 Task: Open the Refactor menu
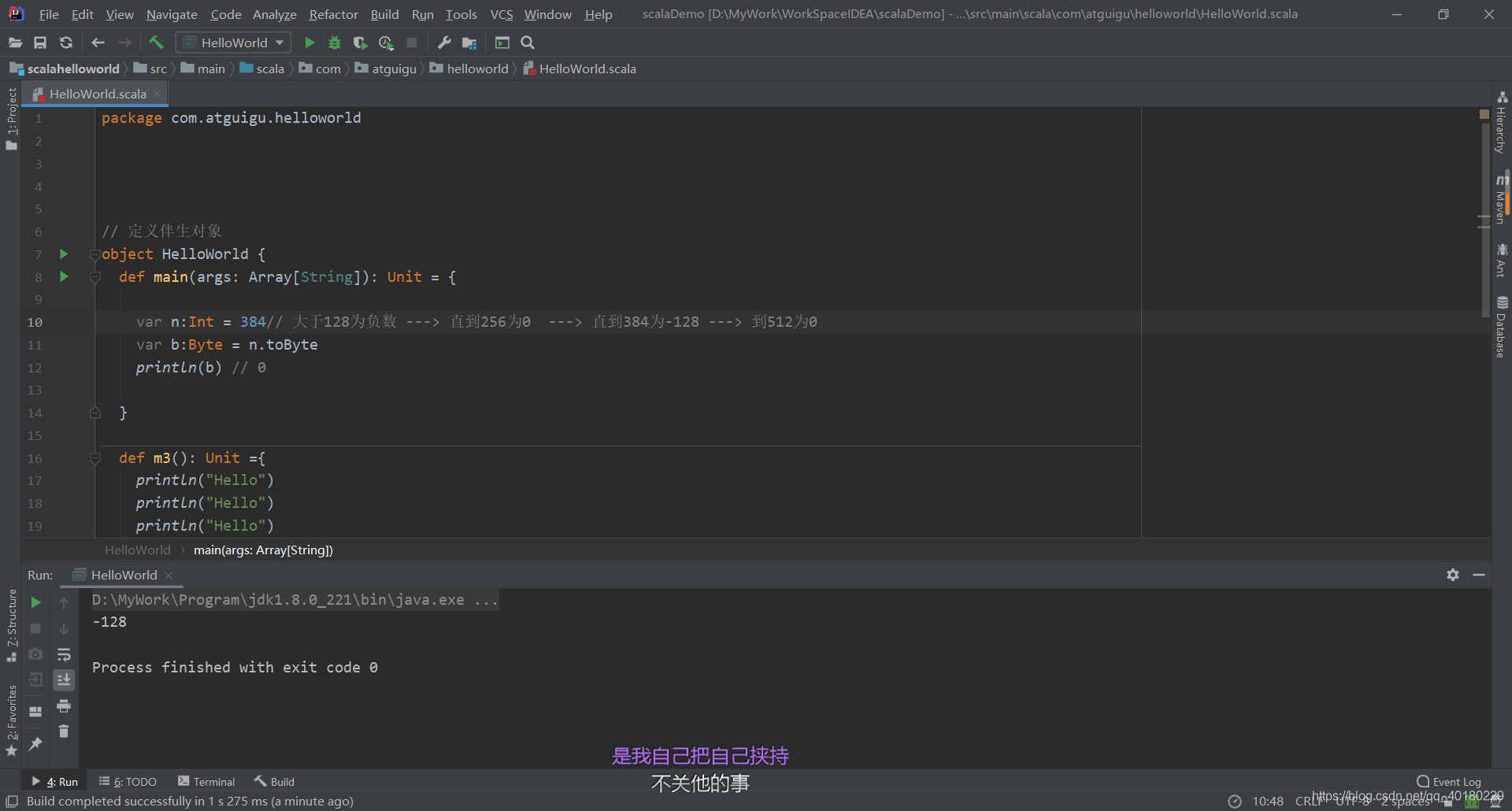coord(333,14)
